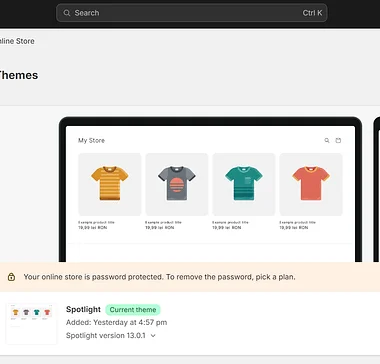380x364 pixels.
Task: Click the My Store title in the preview
Action: (x=91, y=140)
